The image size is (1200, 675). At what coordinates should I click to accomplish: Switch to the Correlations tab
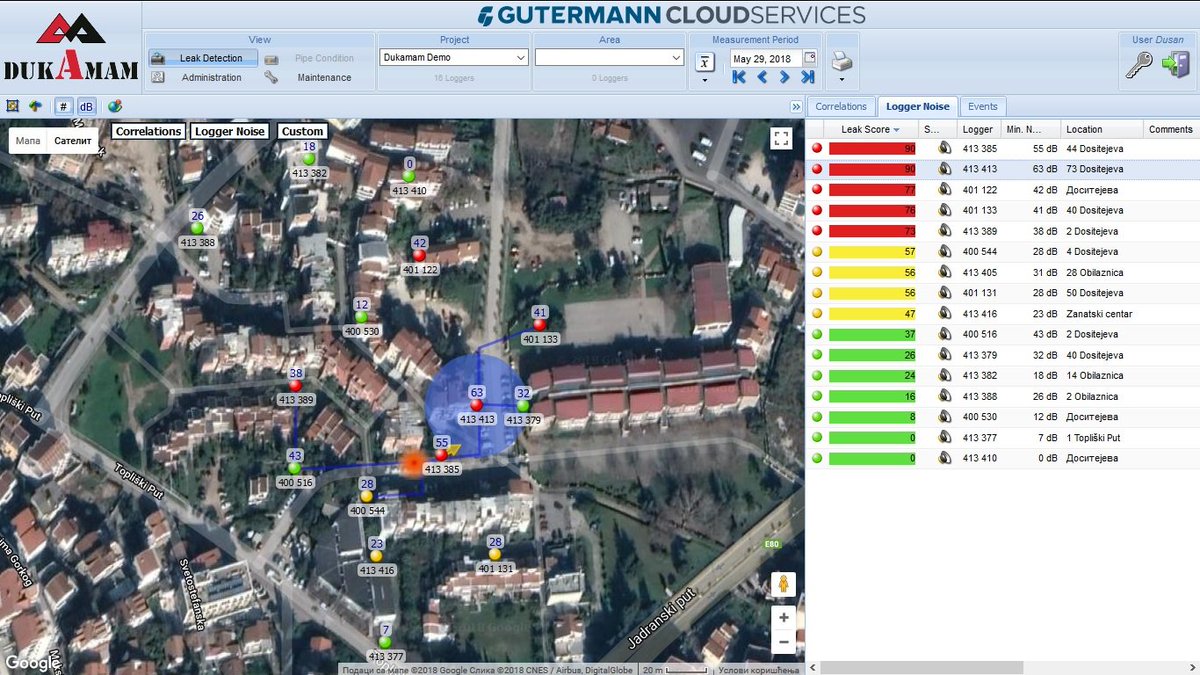(x=841, y=106)
